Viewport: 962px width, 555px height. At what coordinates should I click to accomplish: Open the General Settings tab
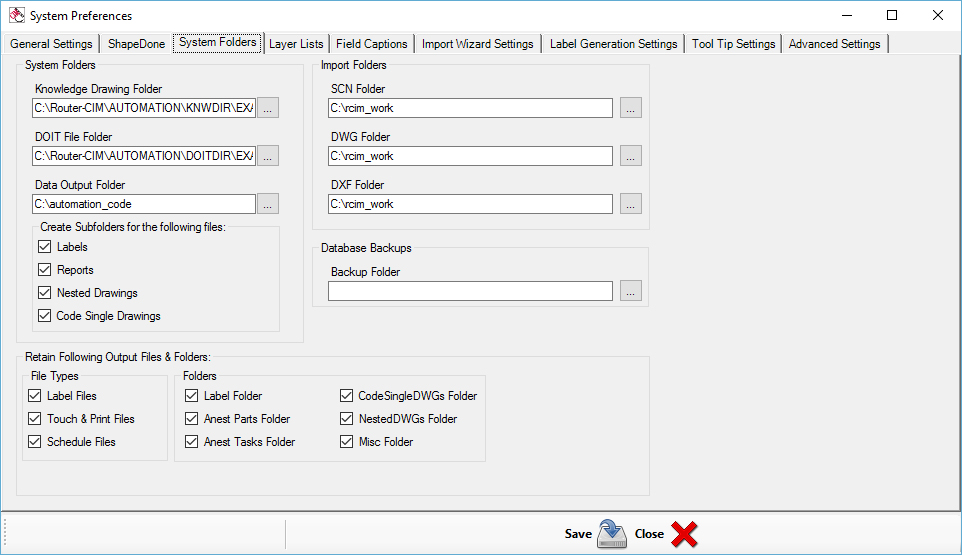pyautogui.click(x=51, y=44)
